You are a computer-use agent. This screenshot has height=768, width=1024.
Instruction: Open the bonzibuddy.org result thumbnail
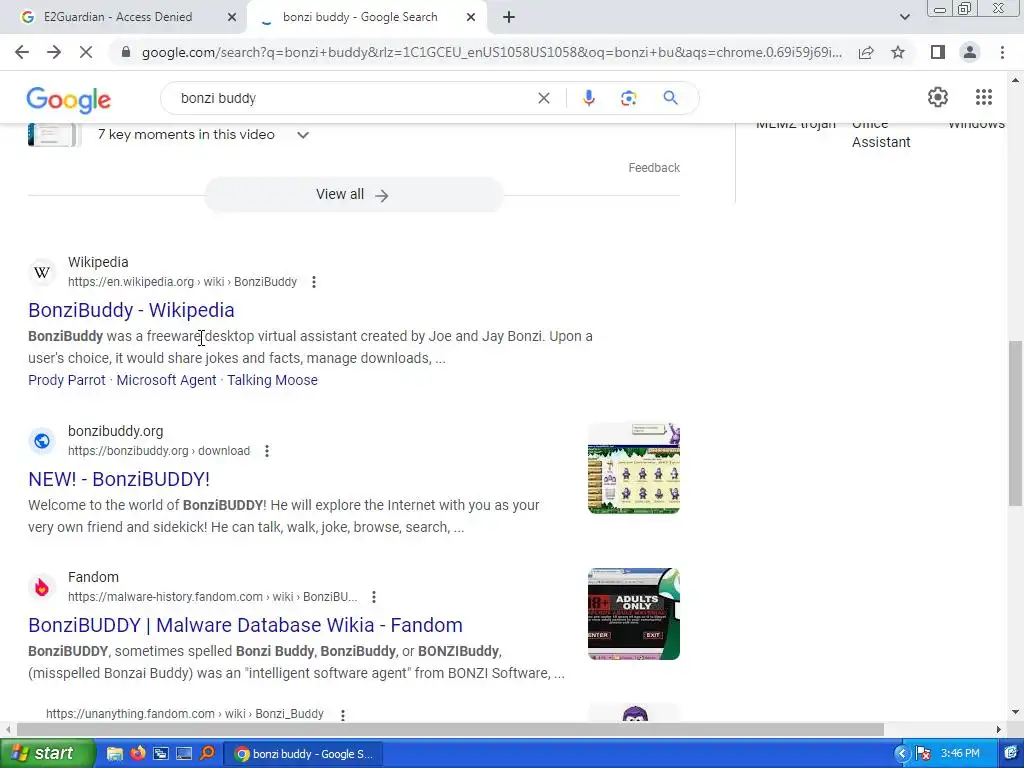pyautogui.click(x=633, y=468)
